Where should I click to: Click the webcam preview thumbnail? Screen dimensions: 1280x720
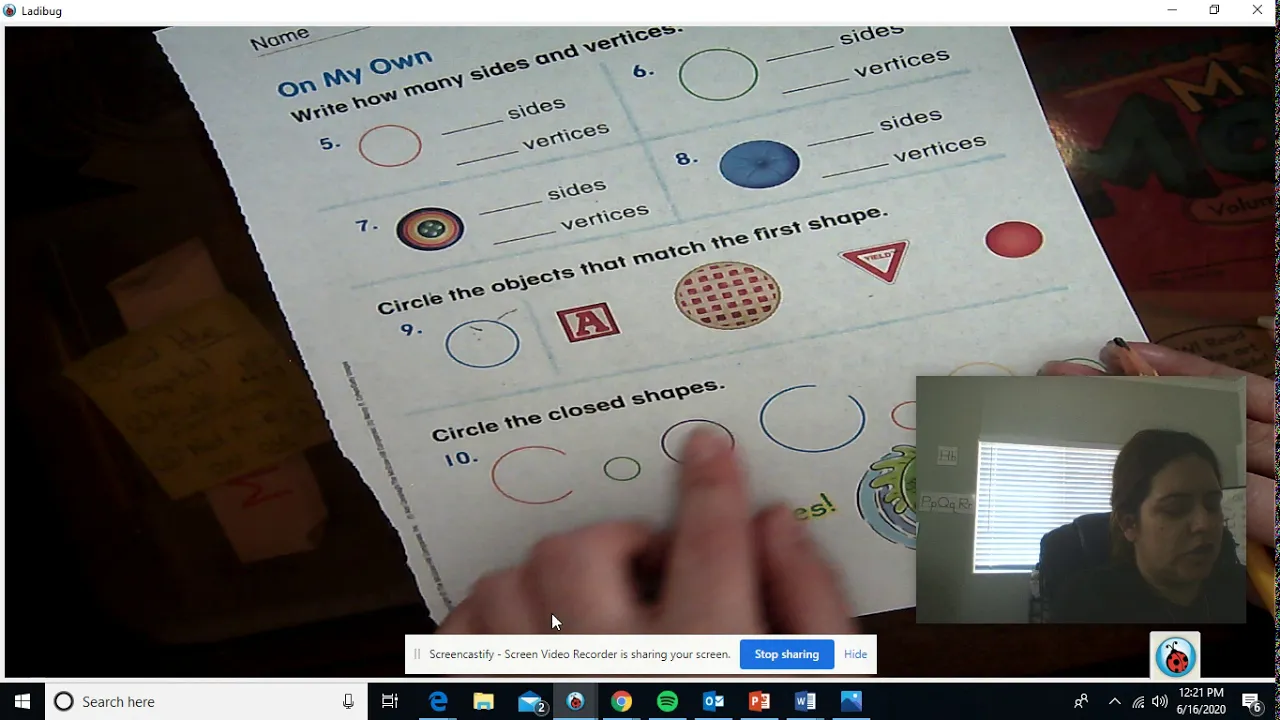pyautogui.click(x=1081, y=500)
